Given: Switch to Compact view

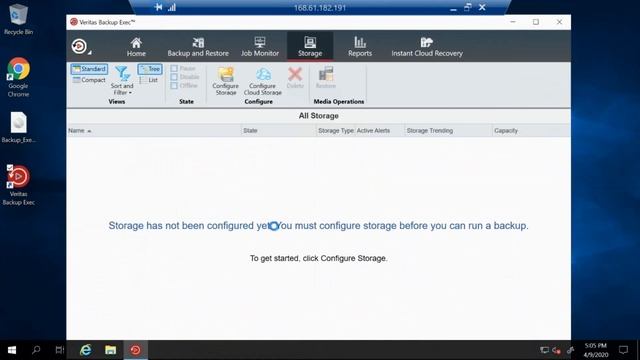Looking at the screenshot, I should 89,80.
